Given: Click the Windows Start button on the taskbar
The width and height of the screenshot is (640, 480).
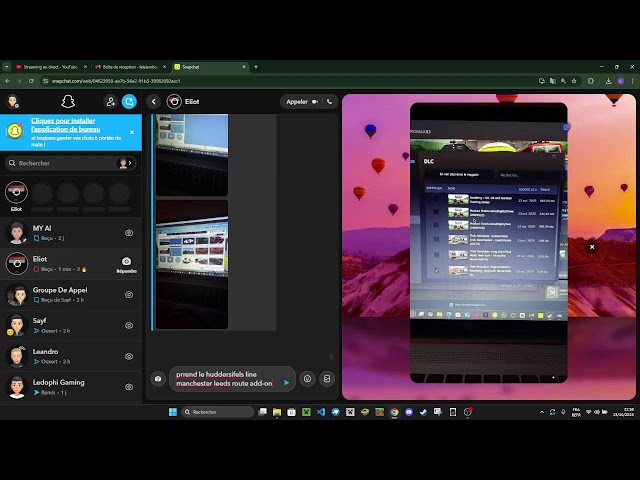Looking at the screenshot, I should click(172, 412).
